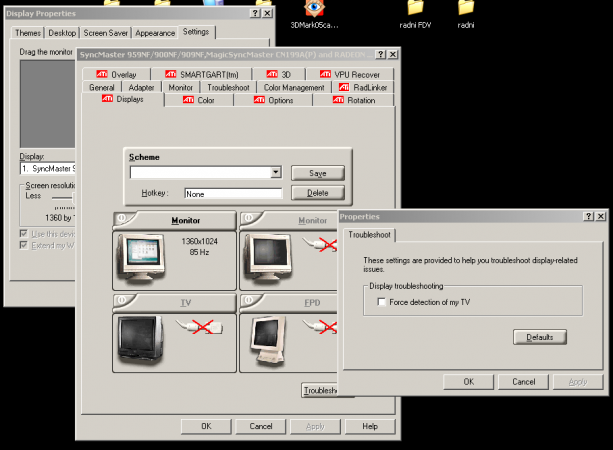Select Desktop tab in Display Properties

[x=62, y=33]
